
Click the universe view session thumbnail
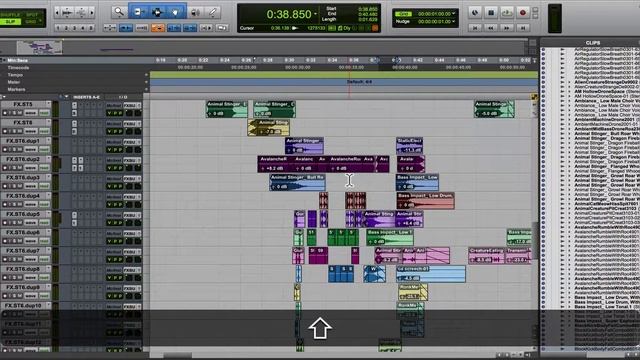(x=40, y=47)
